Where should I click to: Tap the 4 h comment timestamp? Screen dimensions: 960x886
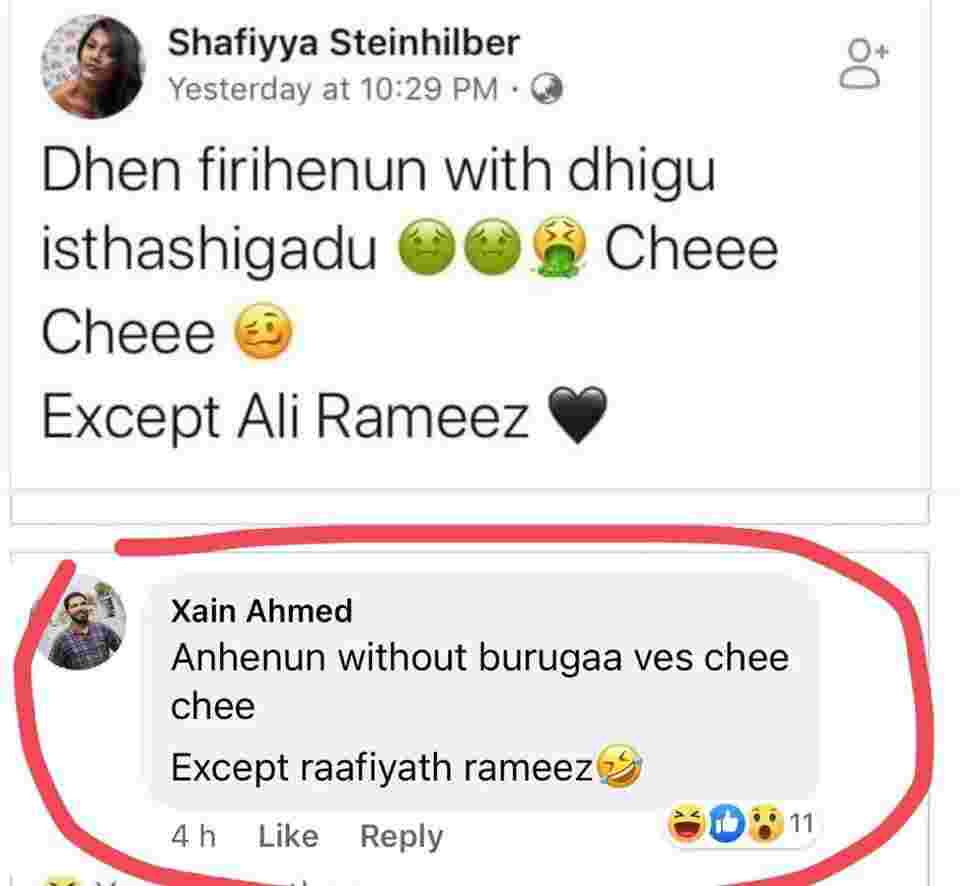click(193, 836)
